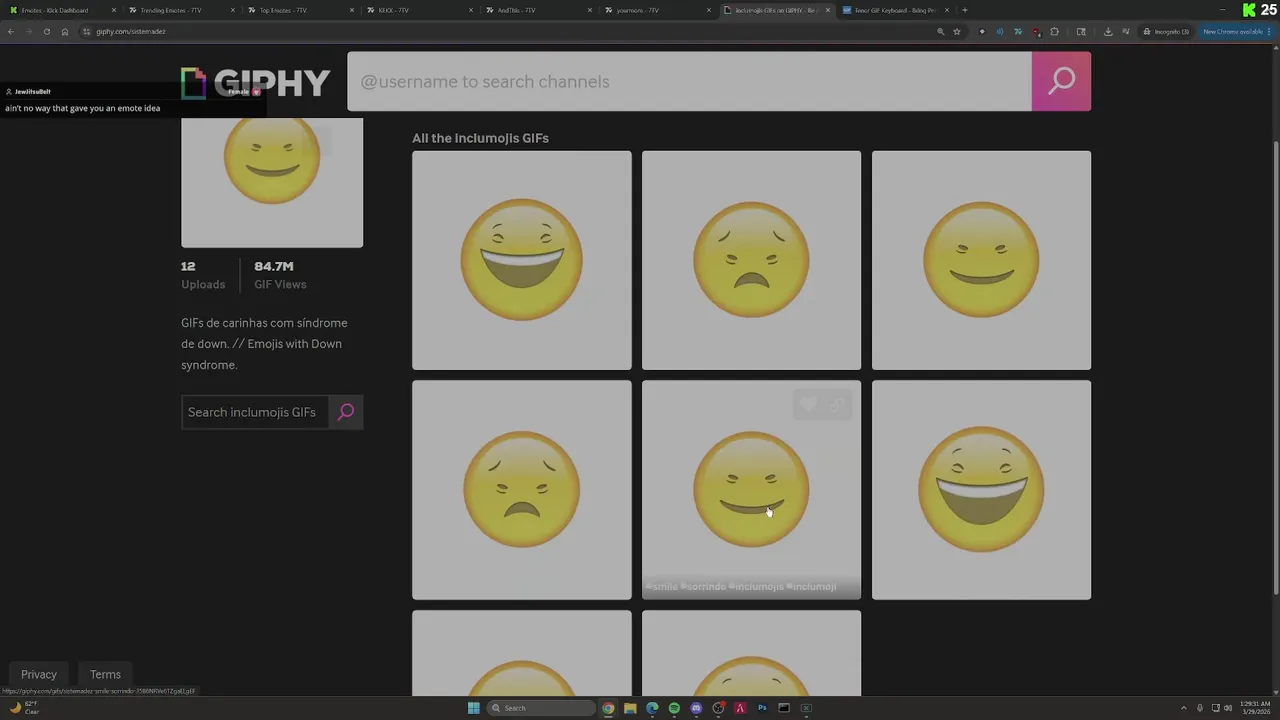Launch Microsoft Edge from taskbar
Image resolution: width=1280 pixels, height=720 pixels.
tap(652, 708)
